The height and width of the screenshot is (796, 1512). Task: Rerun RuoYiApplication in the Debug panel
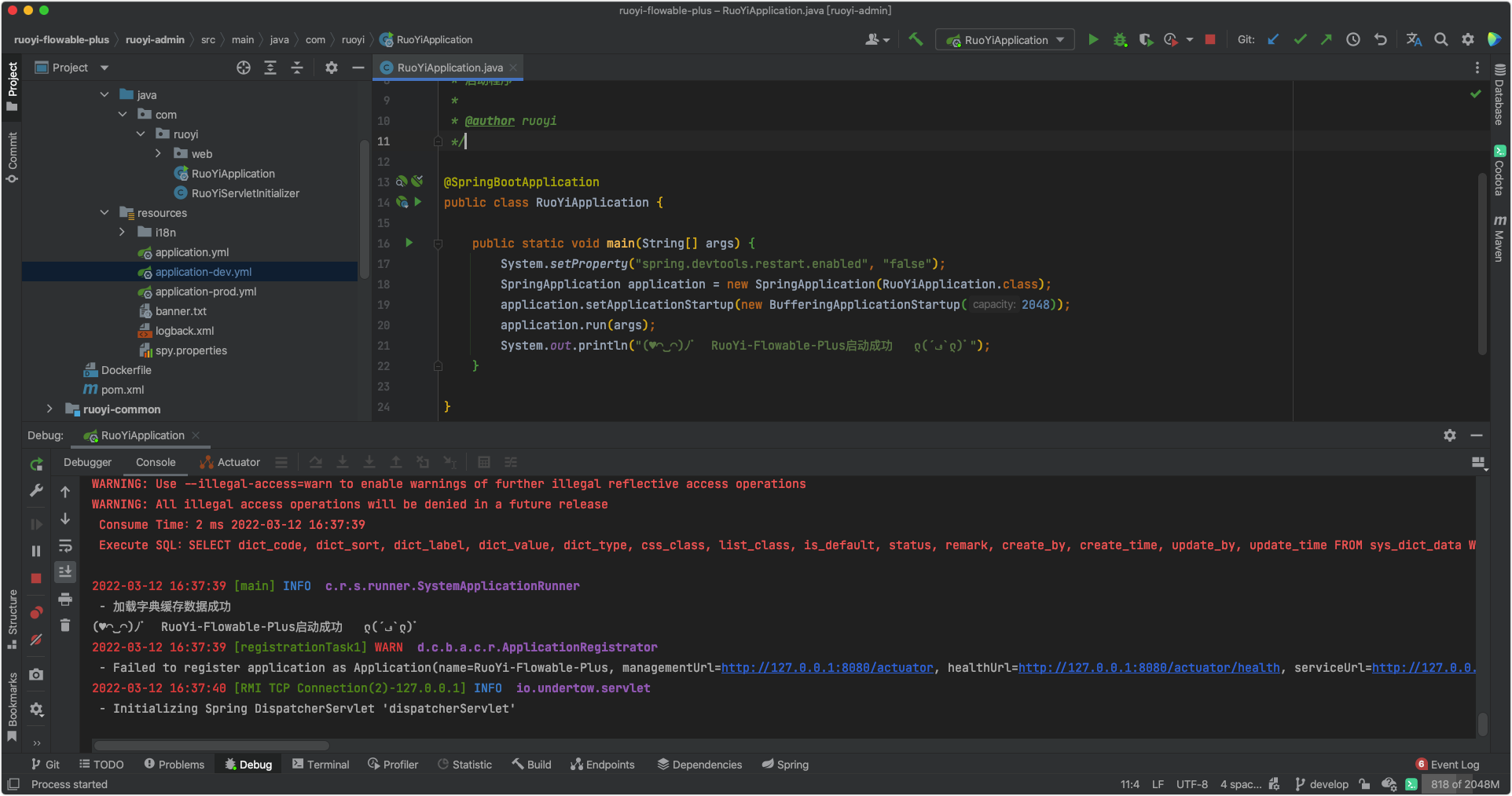point(36,464)
